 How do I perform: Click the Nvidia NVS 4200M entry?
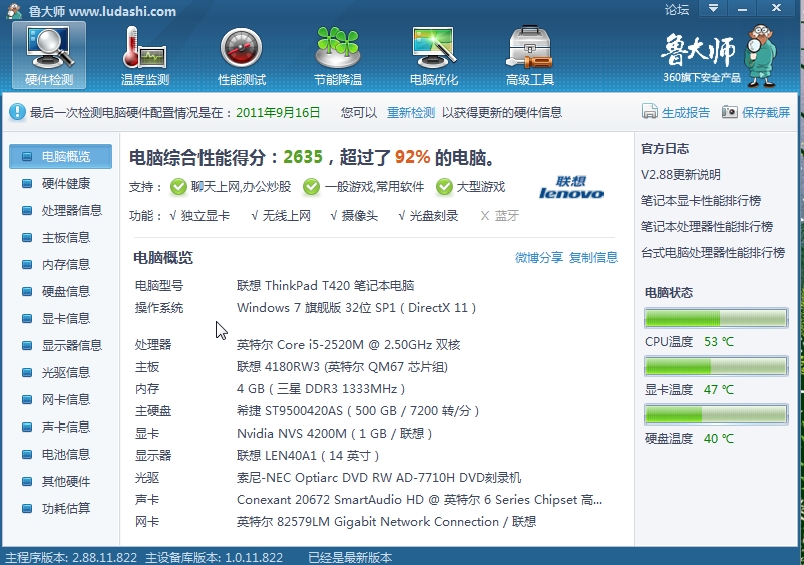334,434
